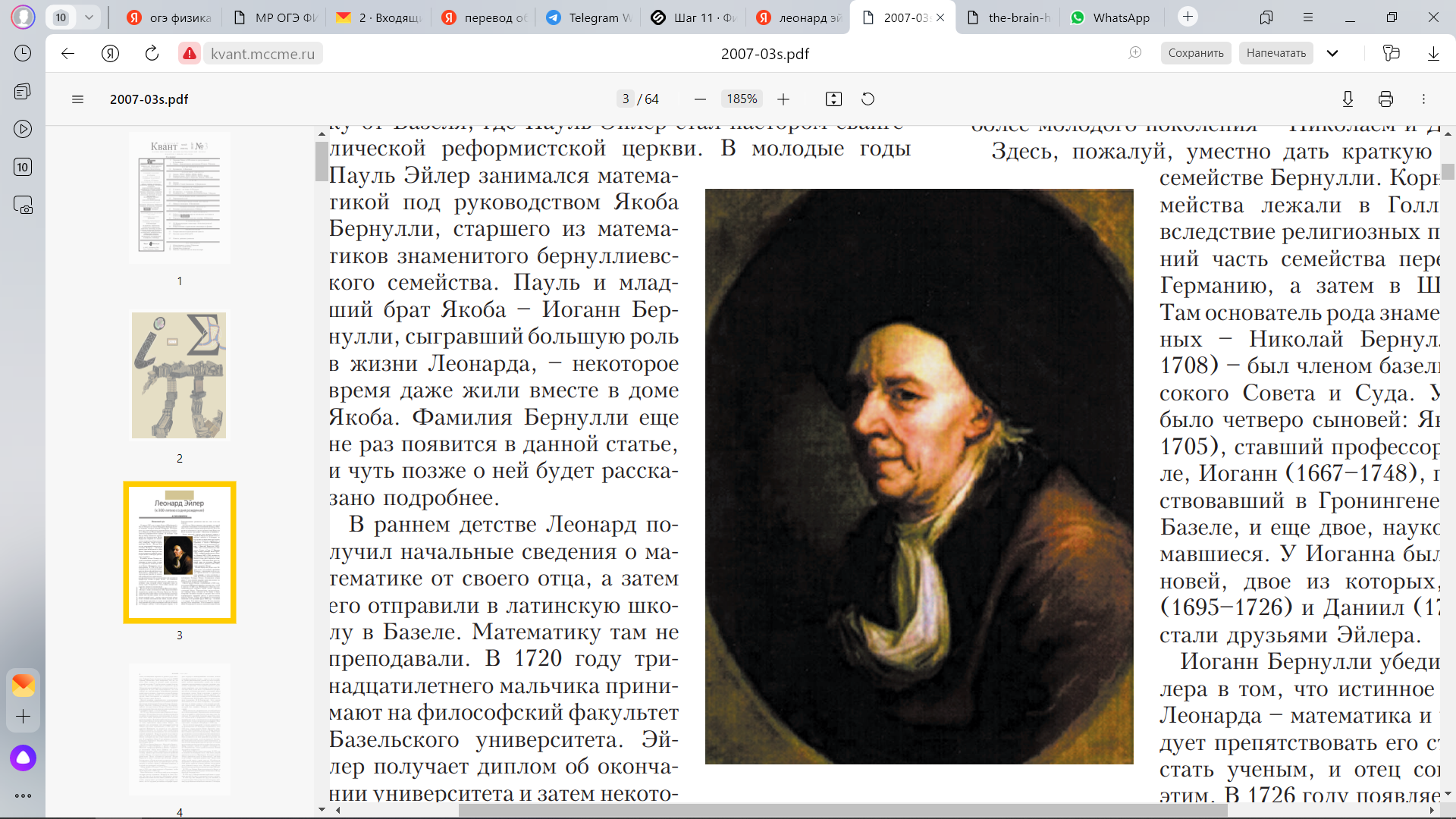Open more actions in PDF viewer
Screen dimensions: 1456x819
click(1423, 99)
